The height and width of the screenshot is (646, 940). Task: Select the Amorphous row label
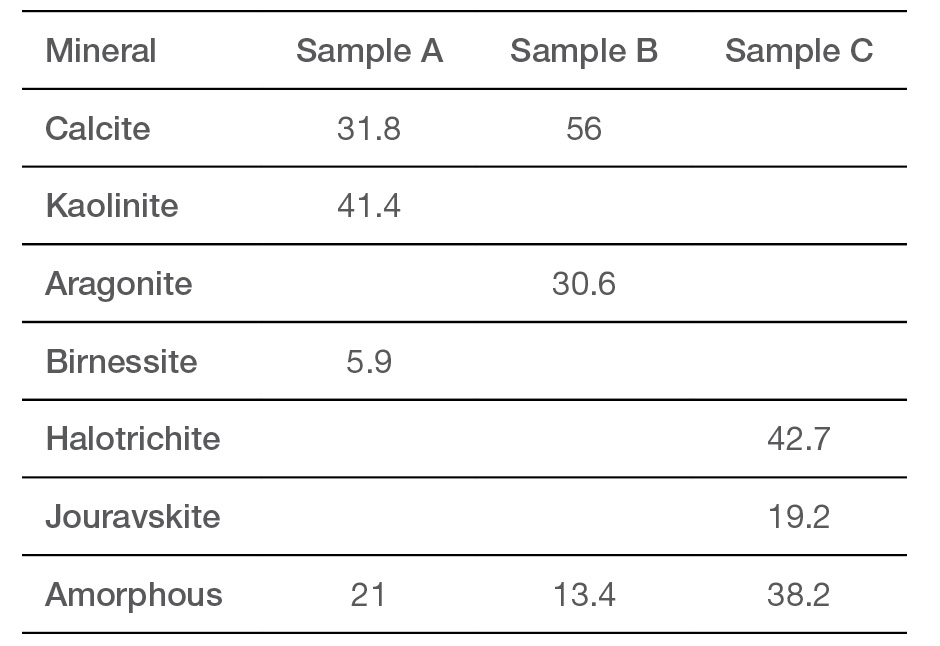134,594
